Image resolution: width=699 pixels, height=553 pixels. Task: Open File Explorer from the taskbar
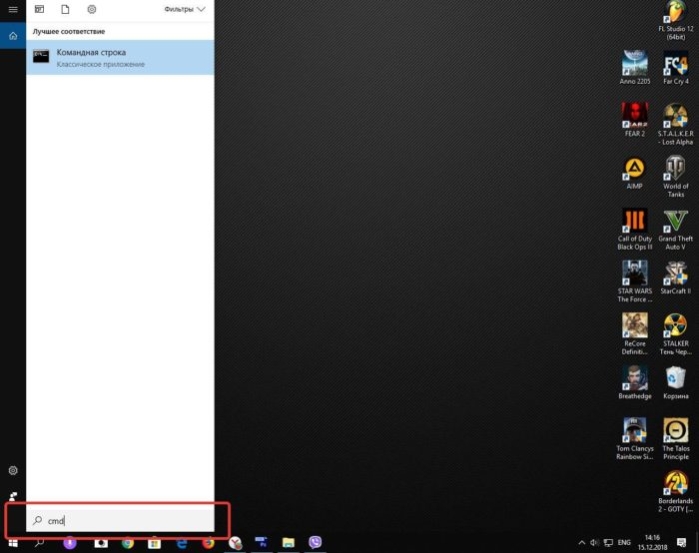point(288,543)
